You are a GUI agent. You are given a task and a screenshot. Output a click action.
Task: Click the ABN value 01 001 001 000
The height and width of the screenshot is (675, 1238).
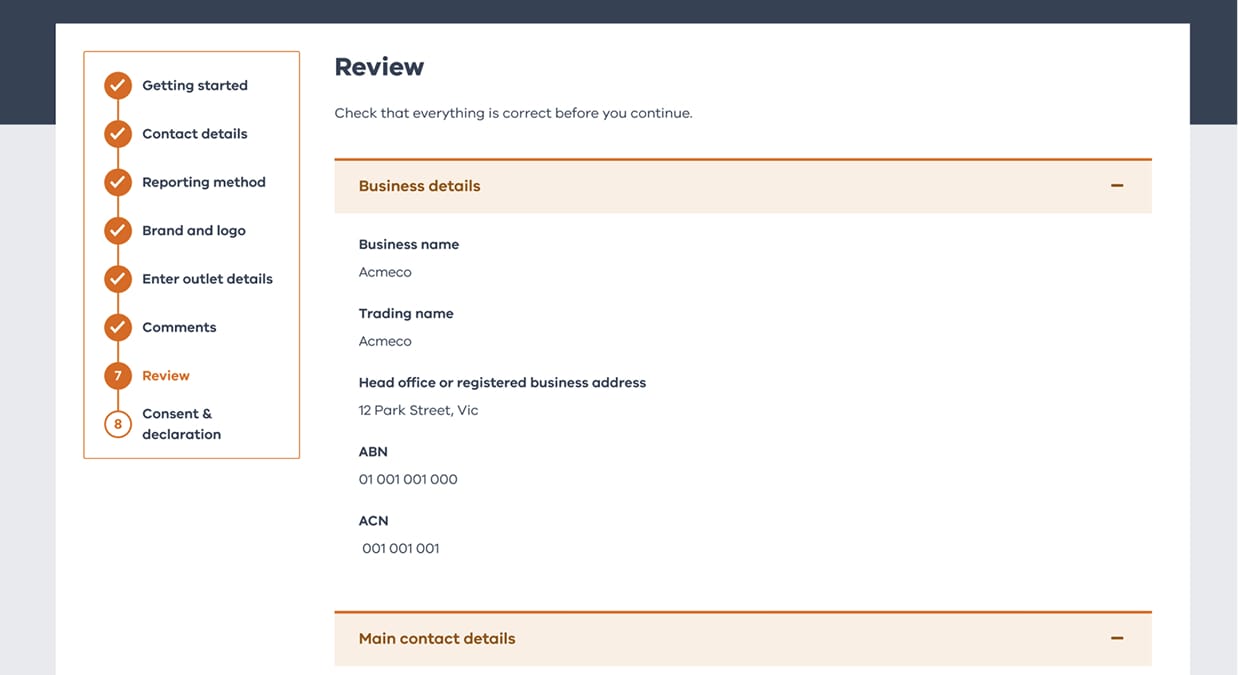tap(408, 480)
